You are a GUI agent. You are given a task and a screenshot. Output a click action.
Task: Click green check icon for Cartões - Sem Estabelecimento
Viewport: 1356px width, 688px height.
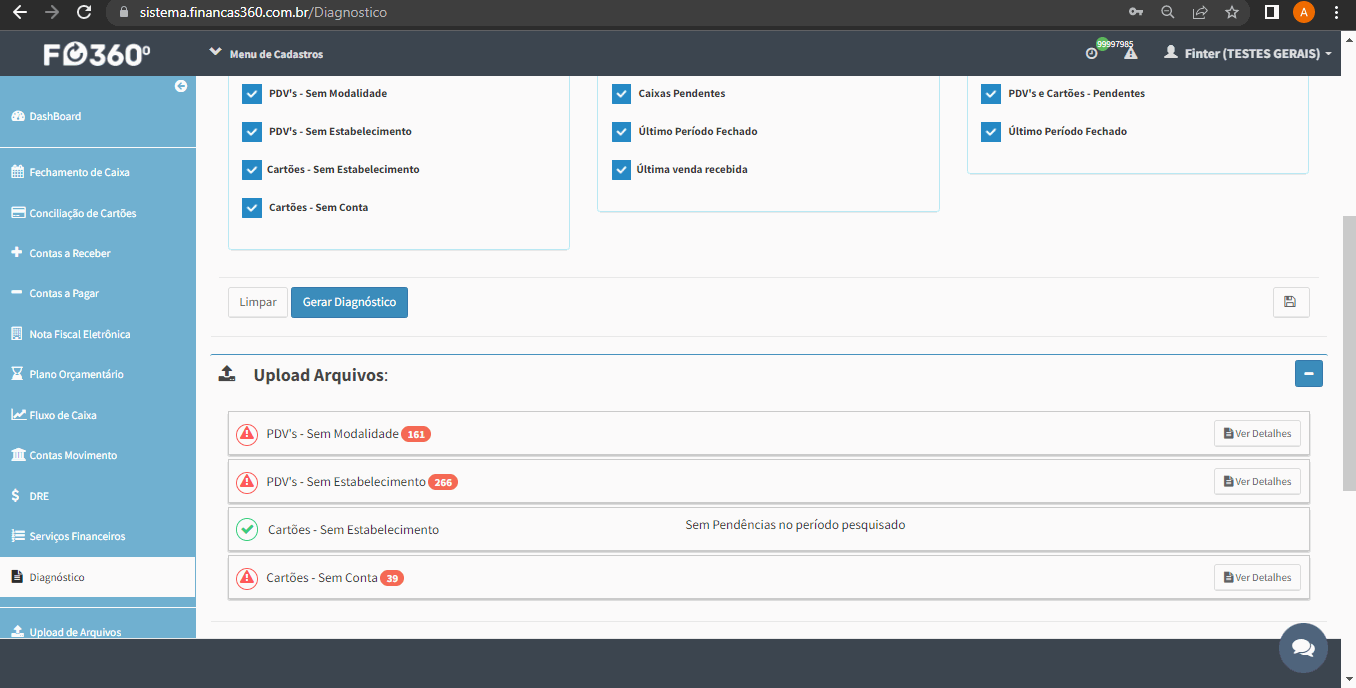pyautogui.click(x=247, y=529)
